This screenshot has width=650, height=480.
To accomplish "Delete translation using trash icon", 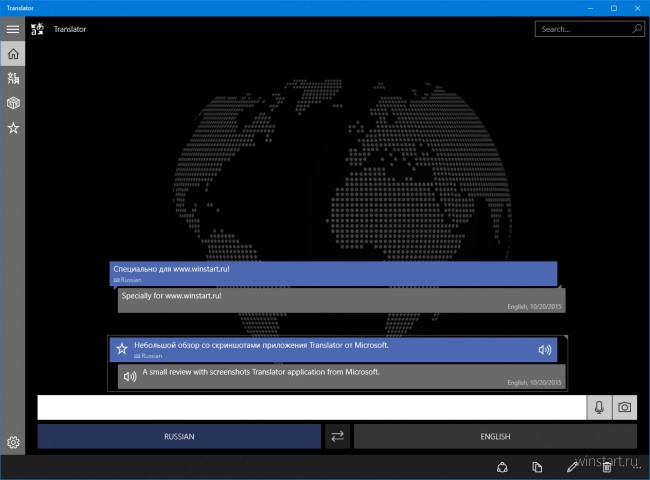I will [x=607, y=468].
